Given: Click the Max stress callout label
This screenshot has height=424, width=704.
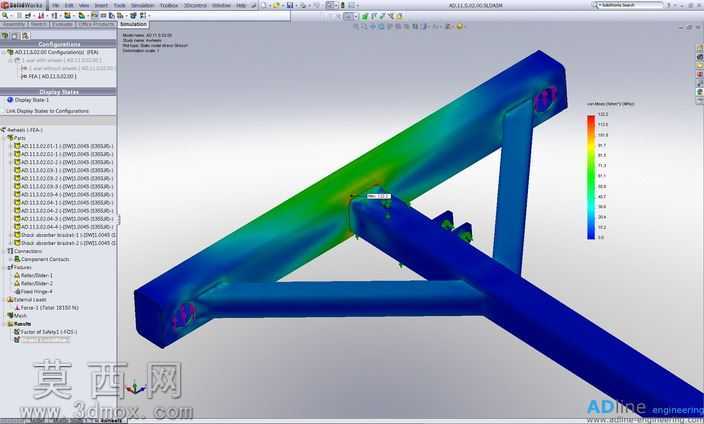Looking at the screenshot, I should (378, 196).
